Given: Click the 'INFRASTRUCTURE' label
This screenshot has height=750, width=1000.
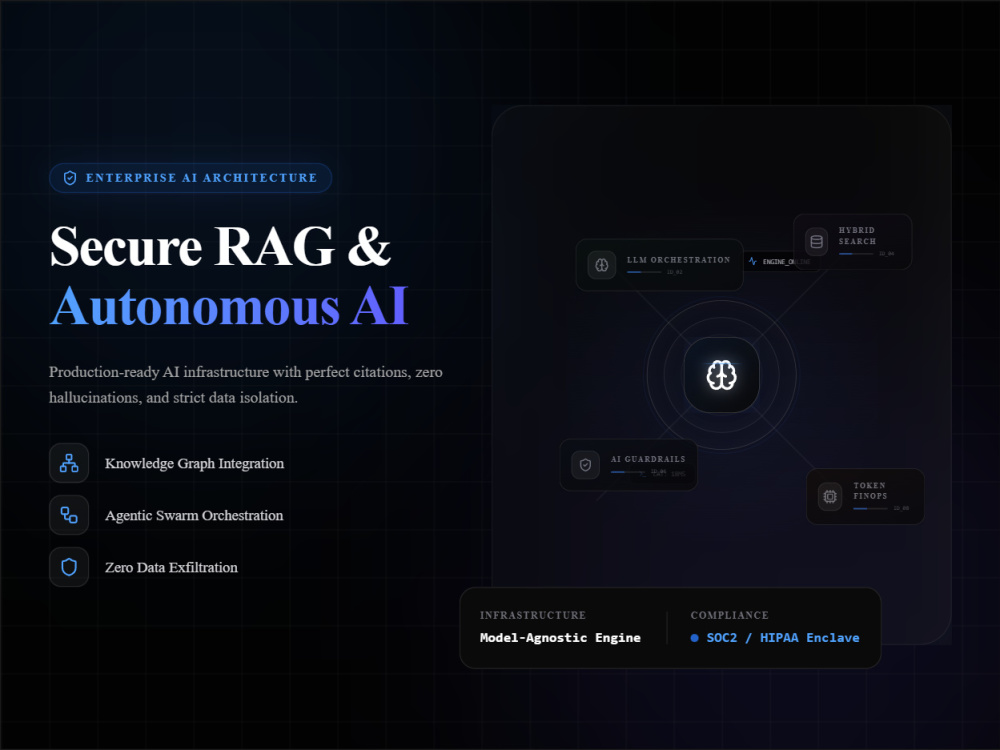Looking at the screenshot, I should [x=533, y=615].
